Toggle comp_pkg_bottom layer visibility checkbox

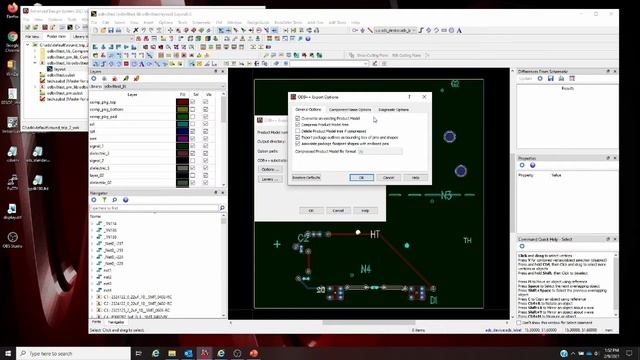coord(206,109)
